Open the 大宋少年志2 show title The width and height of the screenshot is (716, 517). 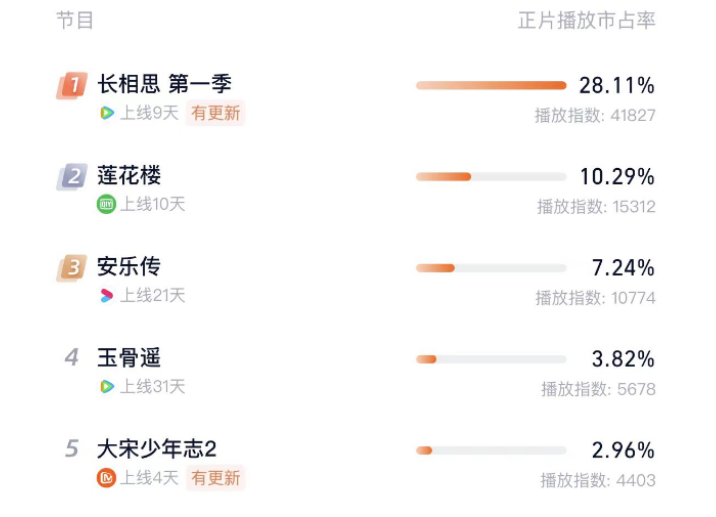[x=157, y=449]
